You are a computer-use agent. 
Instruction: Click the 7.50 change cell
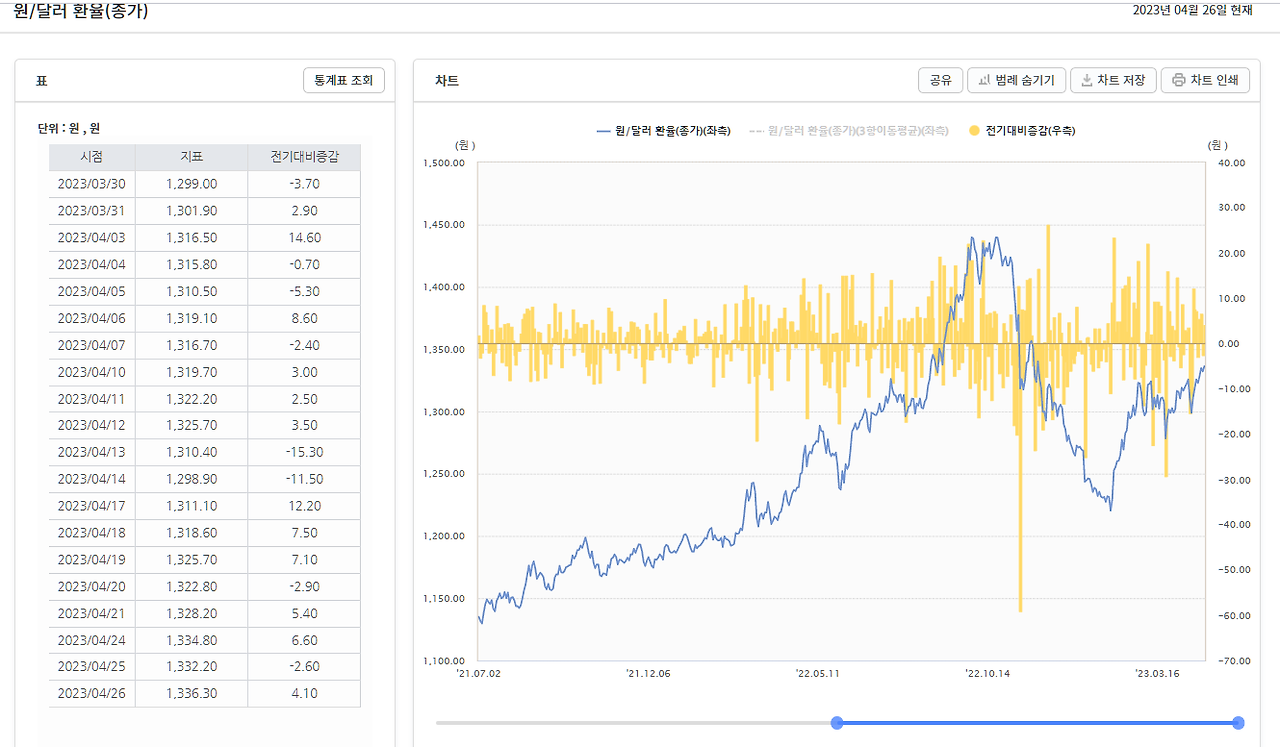pyautogui.click(x=304, y=533)
